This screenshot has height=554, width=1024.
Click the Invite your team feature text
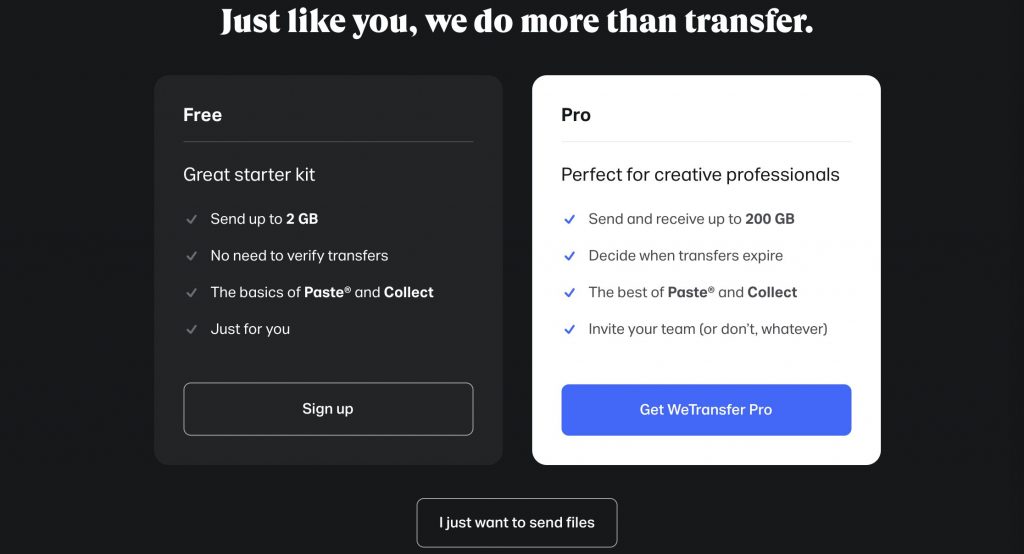coord(707,329)
